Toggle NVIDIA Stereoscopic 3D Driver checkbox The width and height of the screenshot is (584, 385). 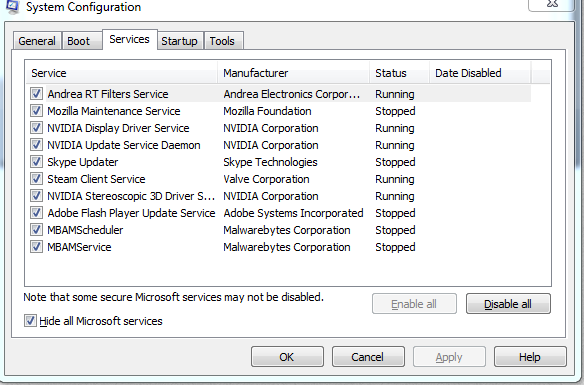36,196
